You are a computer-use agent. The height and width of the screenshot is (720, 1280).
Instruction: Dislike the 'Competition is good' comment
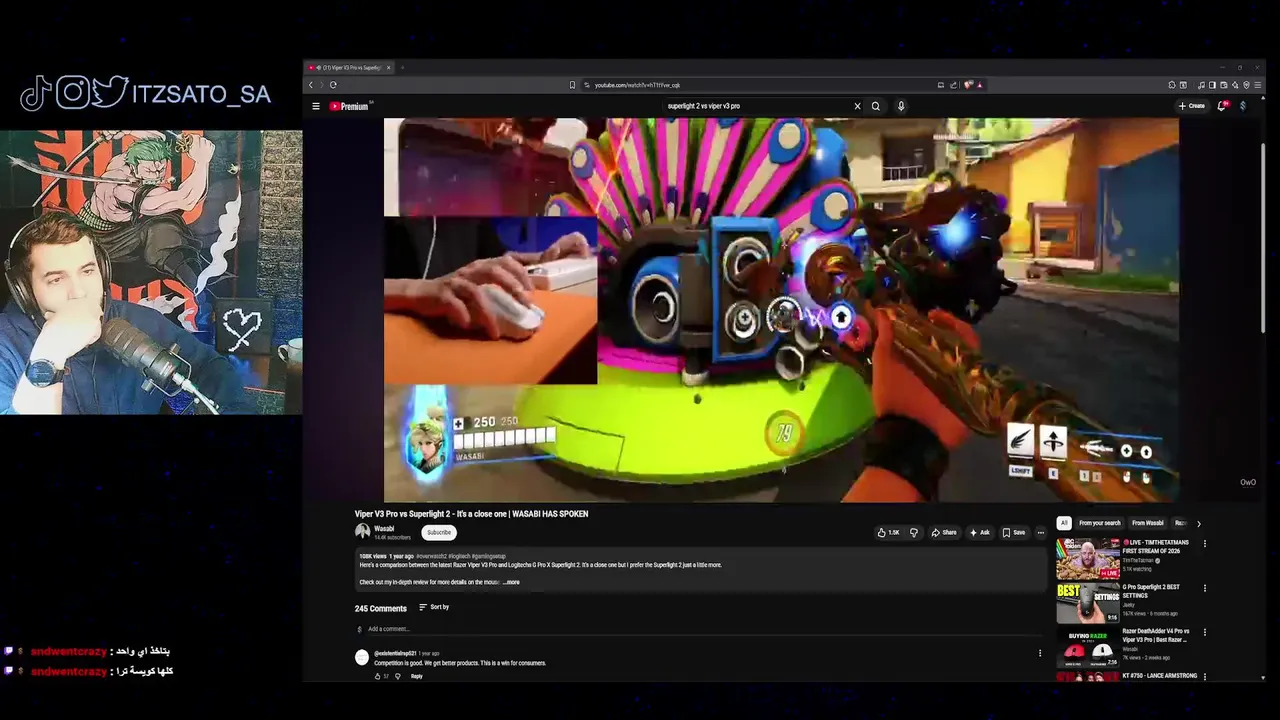398,676
